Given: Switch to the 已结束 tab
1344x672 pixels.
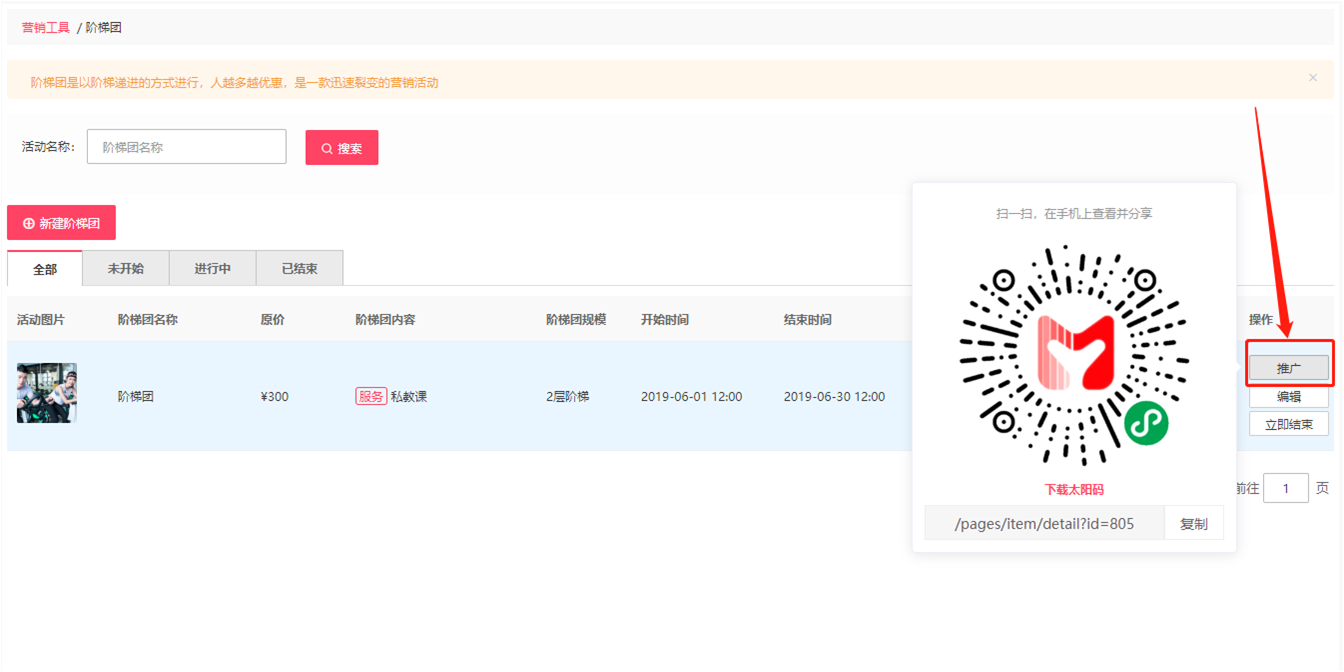Looking at the screenshot, I should click(x=300, y=269).
